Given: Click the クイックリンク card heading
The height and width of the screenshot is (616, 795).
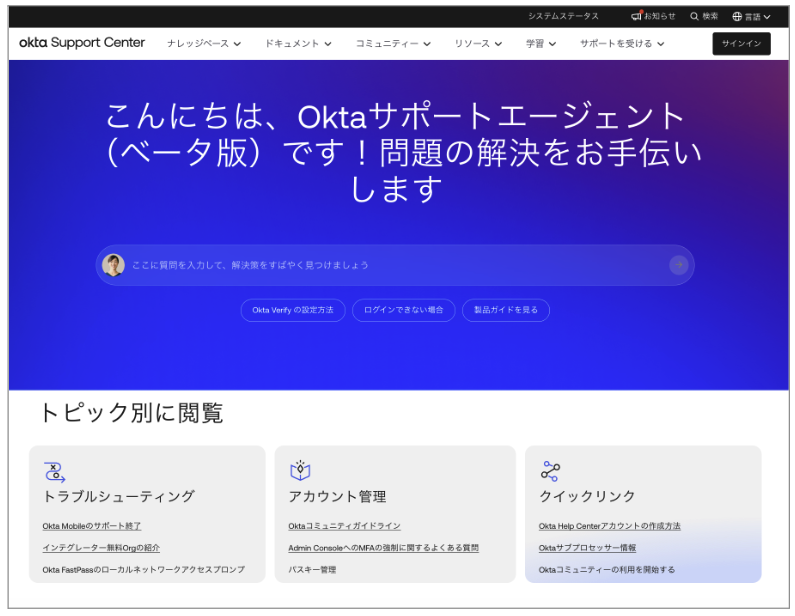Looking at the screenshot, I should pyautogui.click(x=587, y=496).
